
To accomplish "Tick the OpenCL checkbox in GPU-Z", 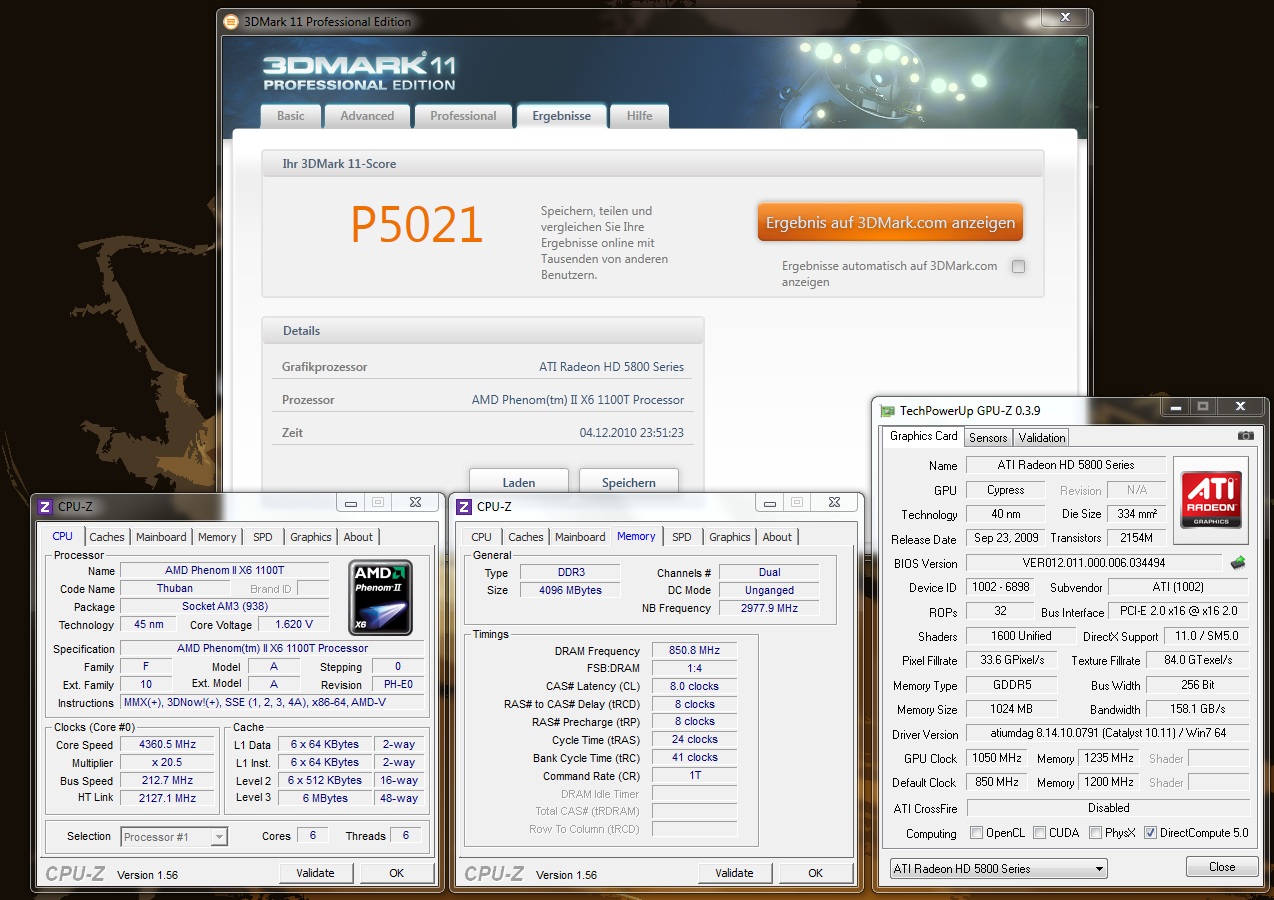I will tap(977, 833).
